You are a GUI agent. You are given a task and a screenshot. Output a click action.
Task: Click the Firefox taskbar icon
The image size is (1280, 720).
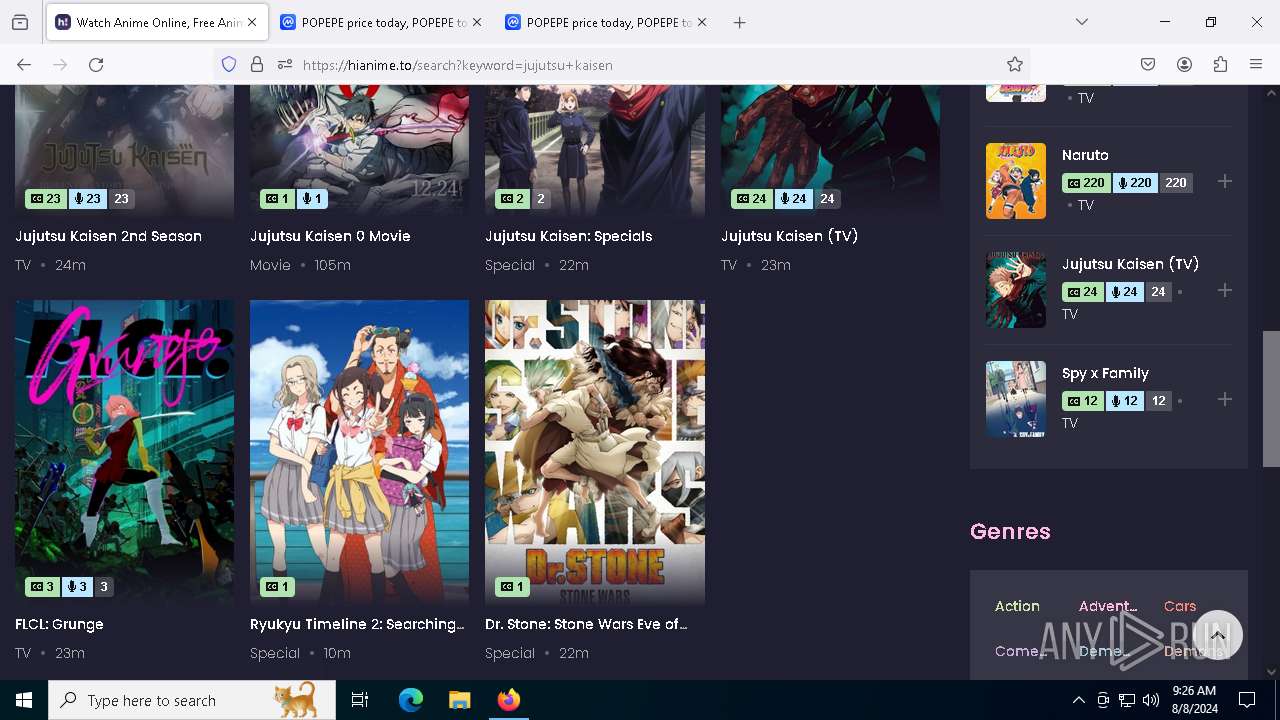click(x=508, y=700)
